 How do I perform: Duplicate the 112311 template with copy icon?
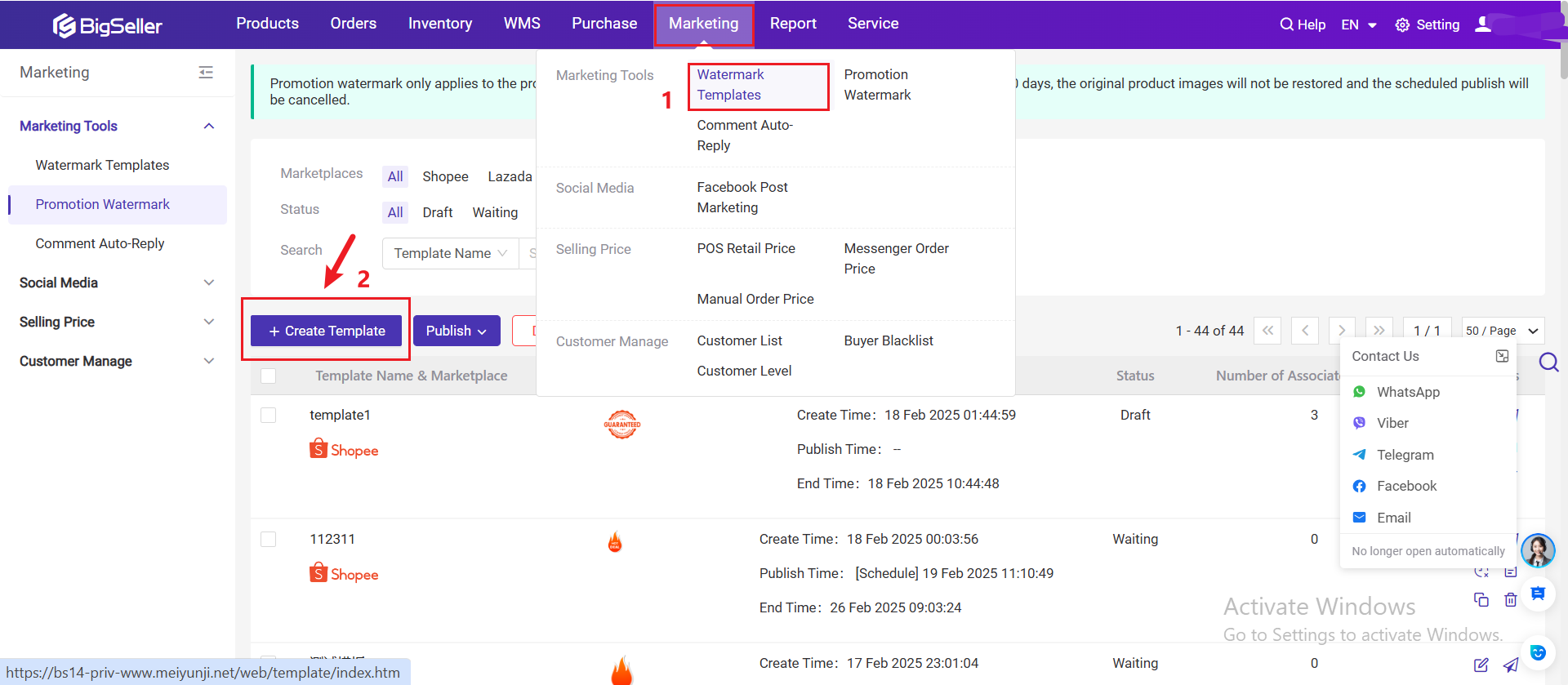click(x=1481, y=600)
